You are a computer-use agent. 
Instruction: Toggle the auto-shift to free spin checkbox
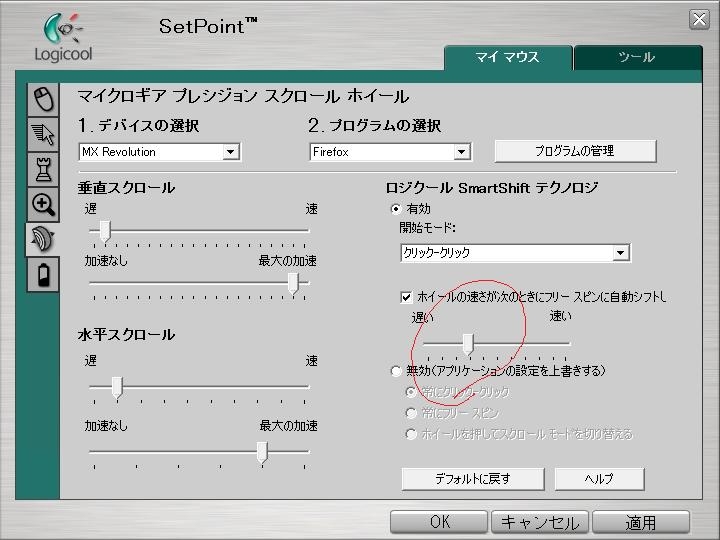(x=406, y=297)
